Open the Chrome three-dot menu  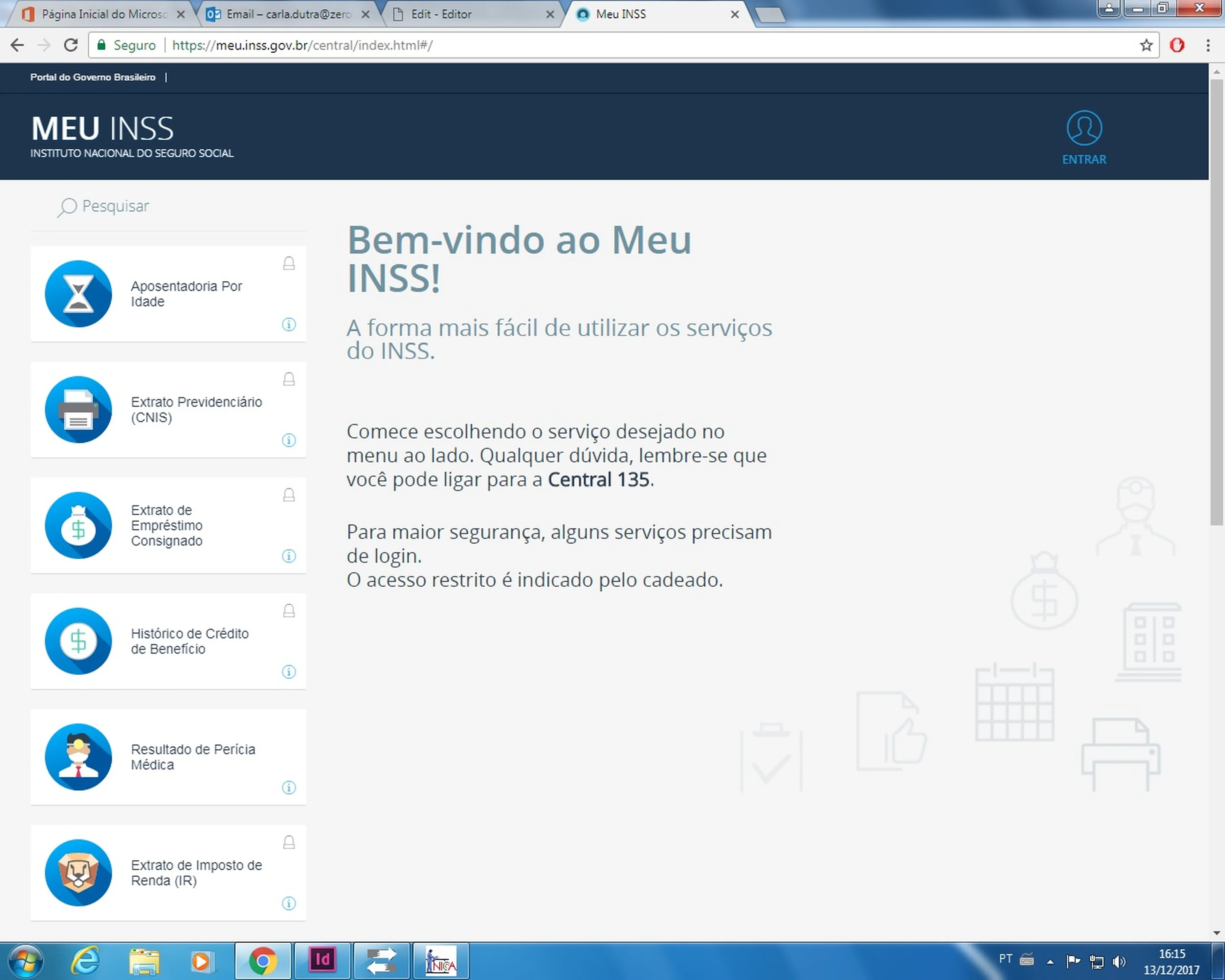point(1208,45)
